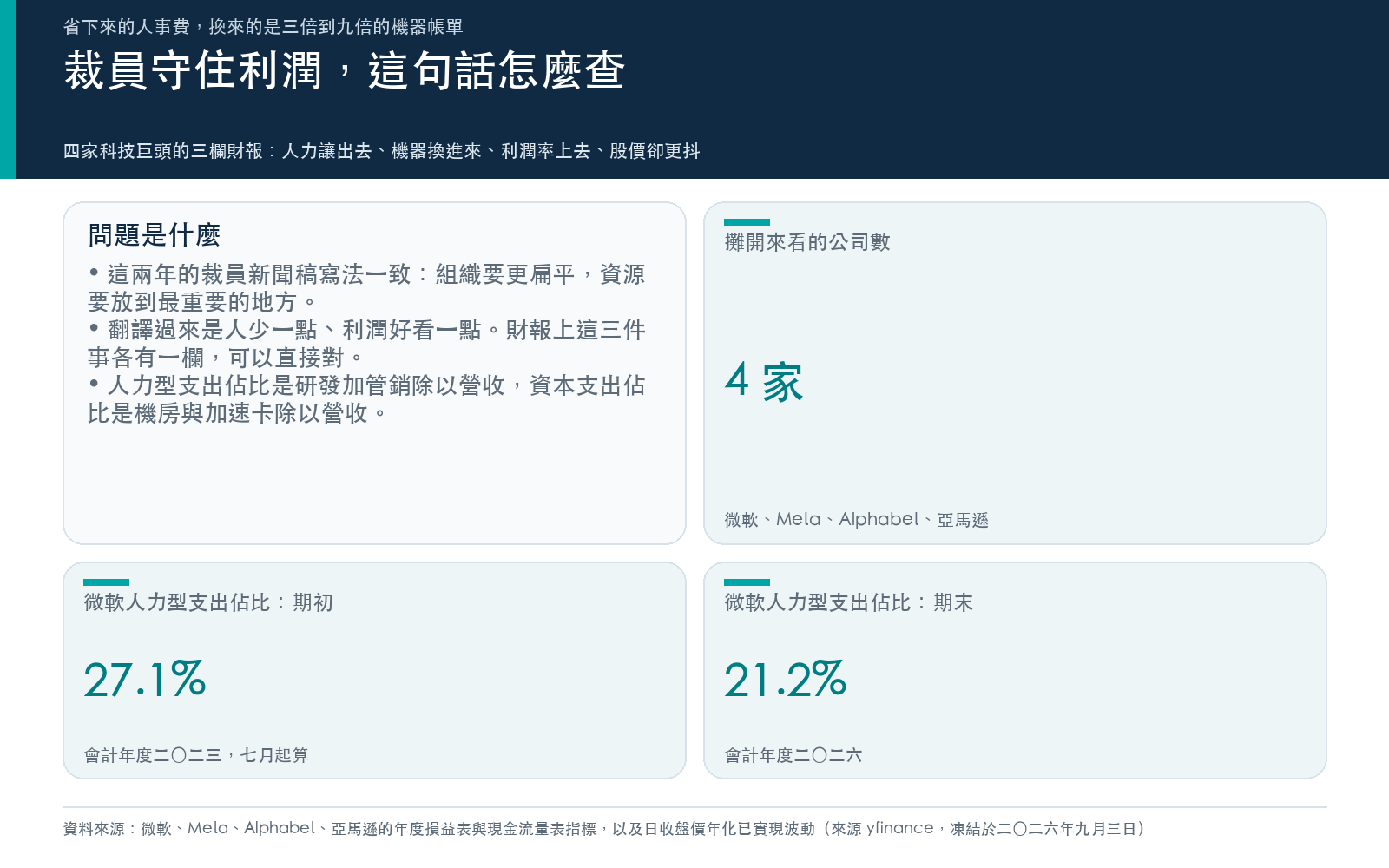The width and height of the screenshot is (1389, 868).
Task: Click the label 微軟人力型支出佔比：期末
Action: coord(849,602)
